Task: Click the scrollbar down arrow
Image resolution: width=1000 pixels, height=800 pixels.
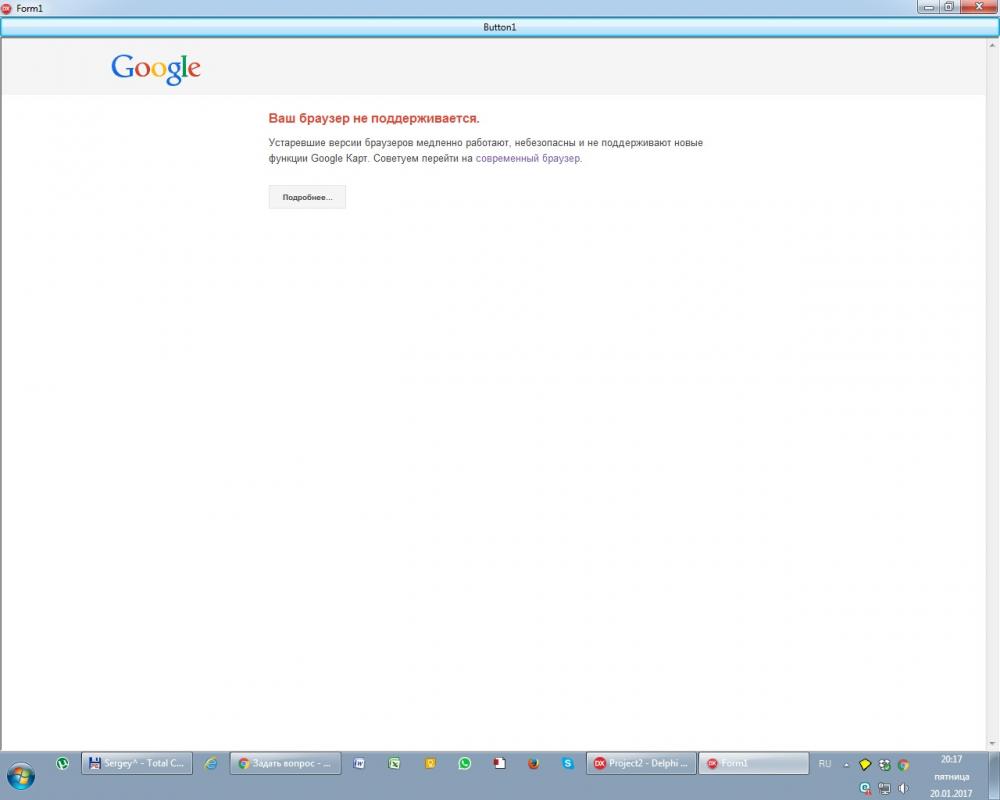Action: click(992, 744)
